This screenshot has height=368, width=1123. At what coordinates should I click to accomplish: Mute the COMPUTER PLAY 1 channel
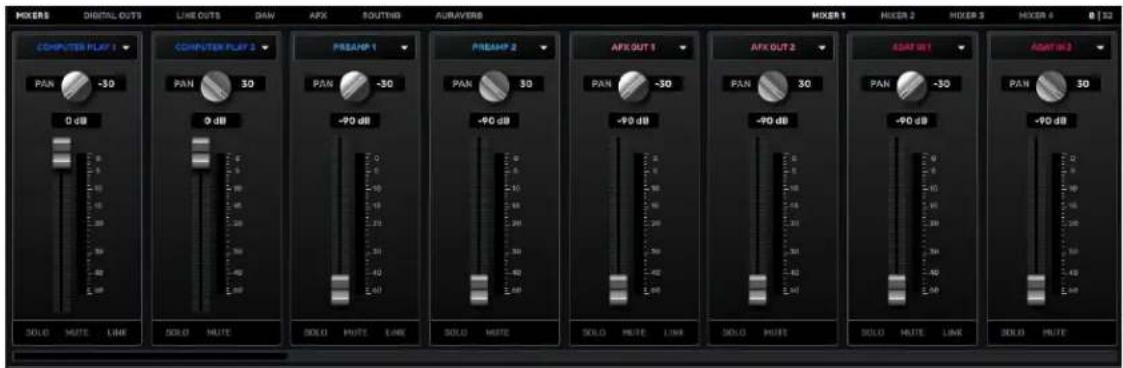77,332
